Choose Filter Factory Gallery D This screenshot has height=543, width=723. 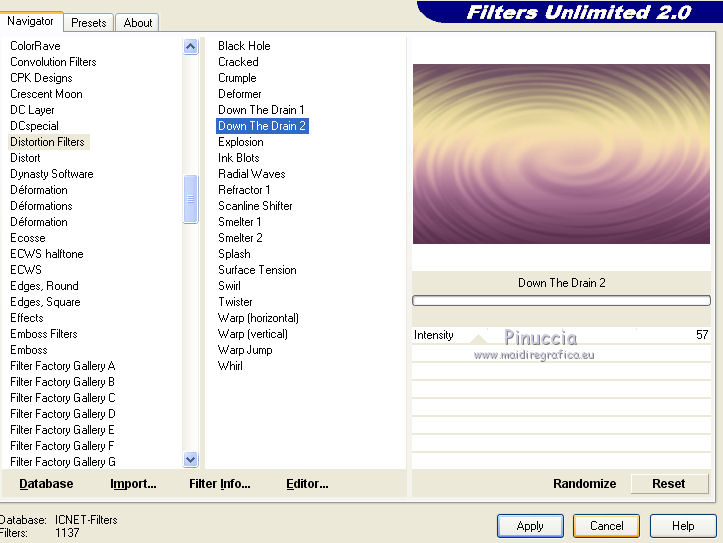pos(63,414)
